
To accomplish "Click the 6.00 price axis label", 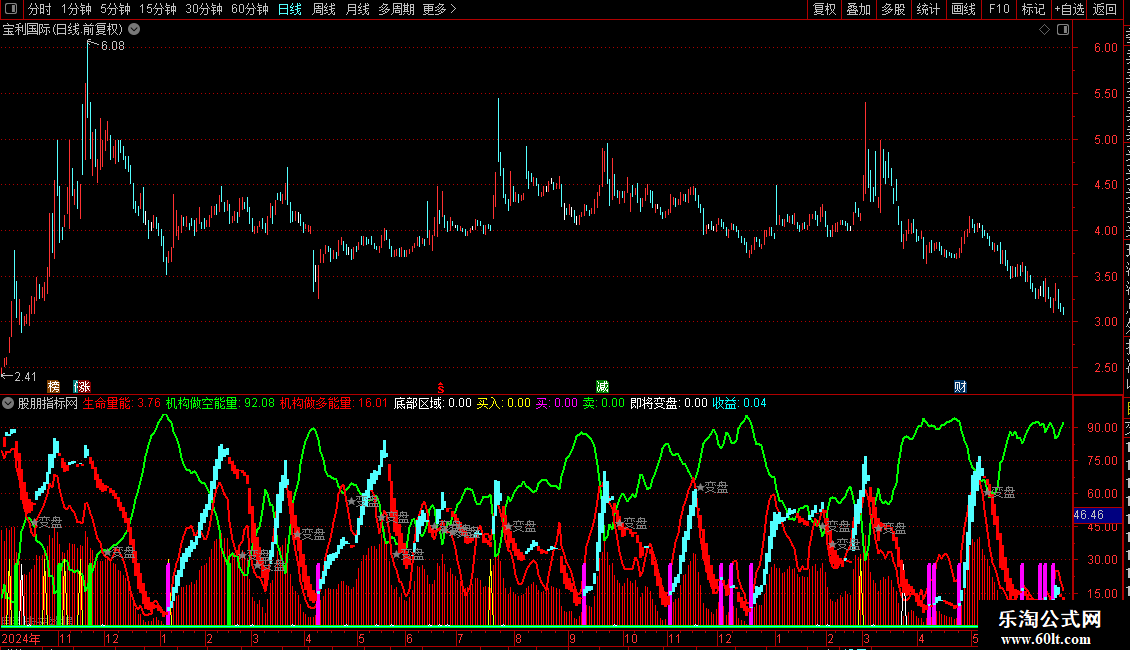I will [1105, 48].
